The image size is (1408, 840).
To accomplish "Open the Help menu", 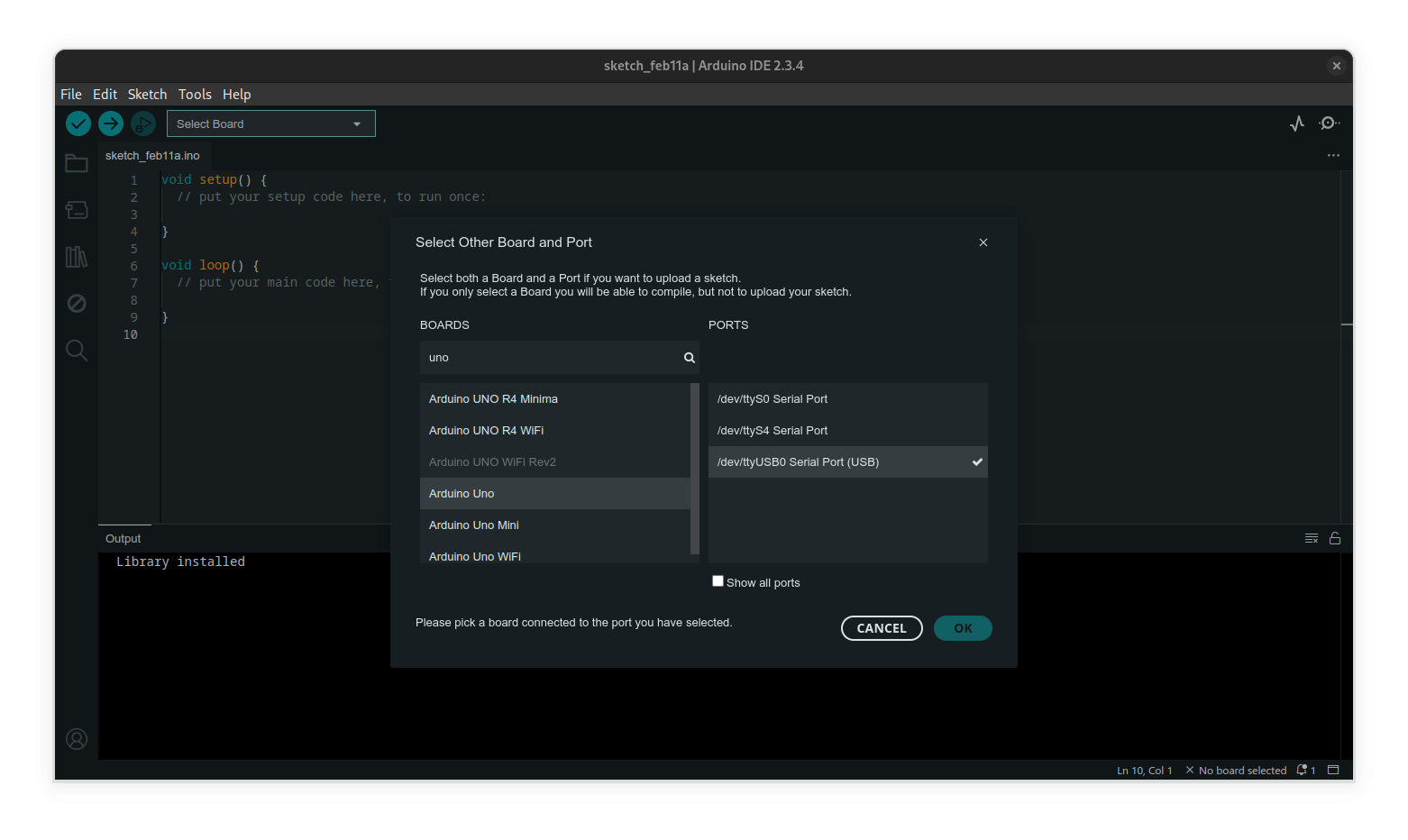I will (x=236, y=94).
